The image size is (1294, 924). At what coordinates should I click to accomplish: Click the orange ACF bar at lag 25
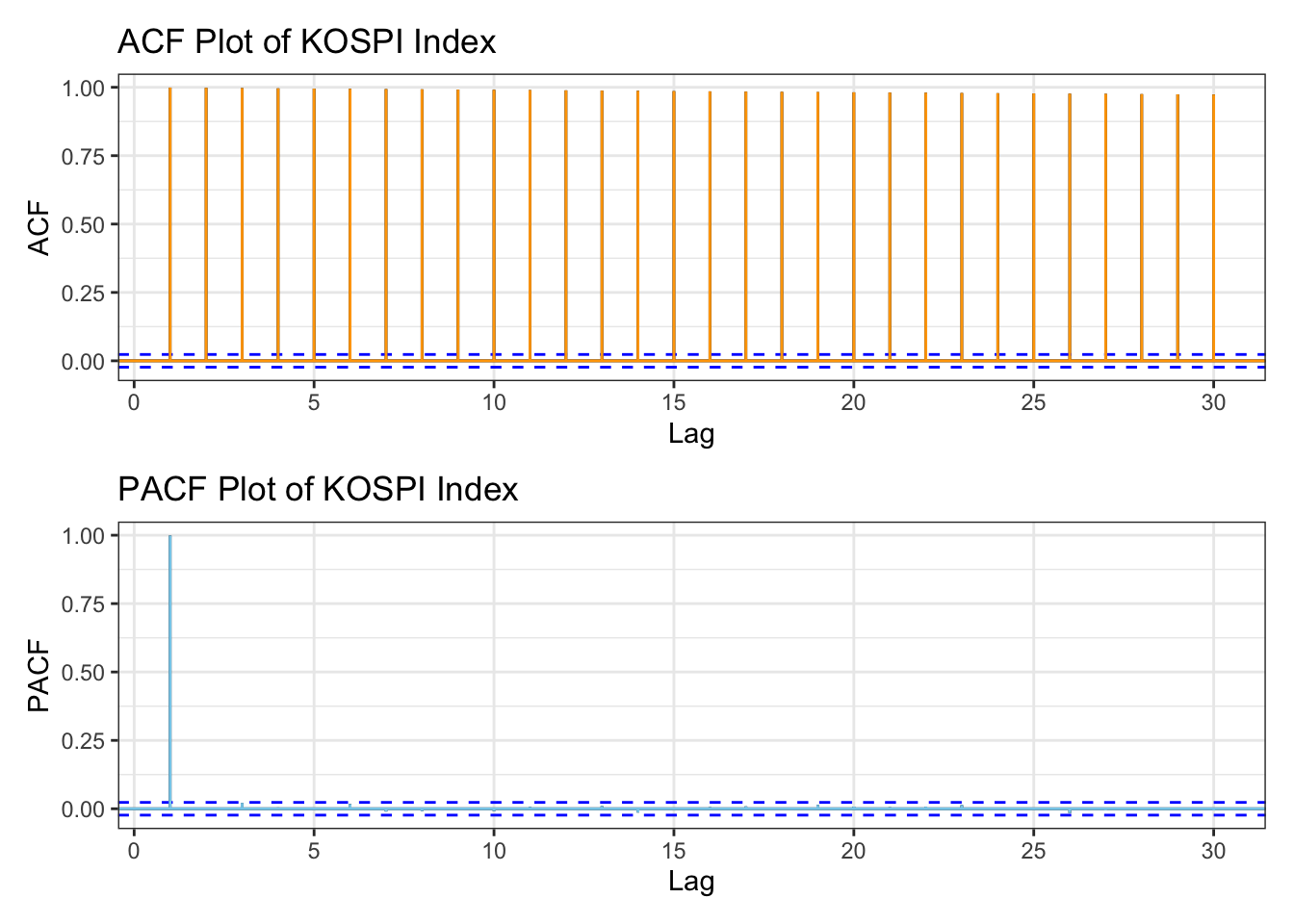[1034, 227]
